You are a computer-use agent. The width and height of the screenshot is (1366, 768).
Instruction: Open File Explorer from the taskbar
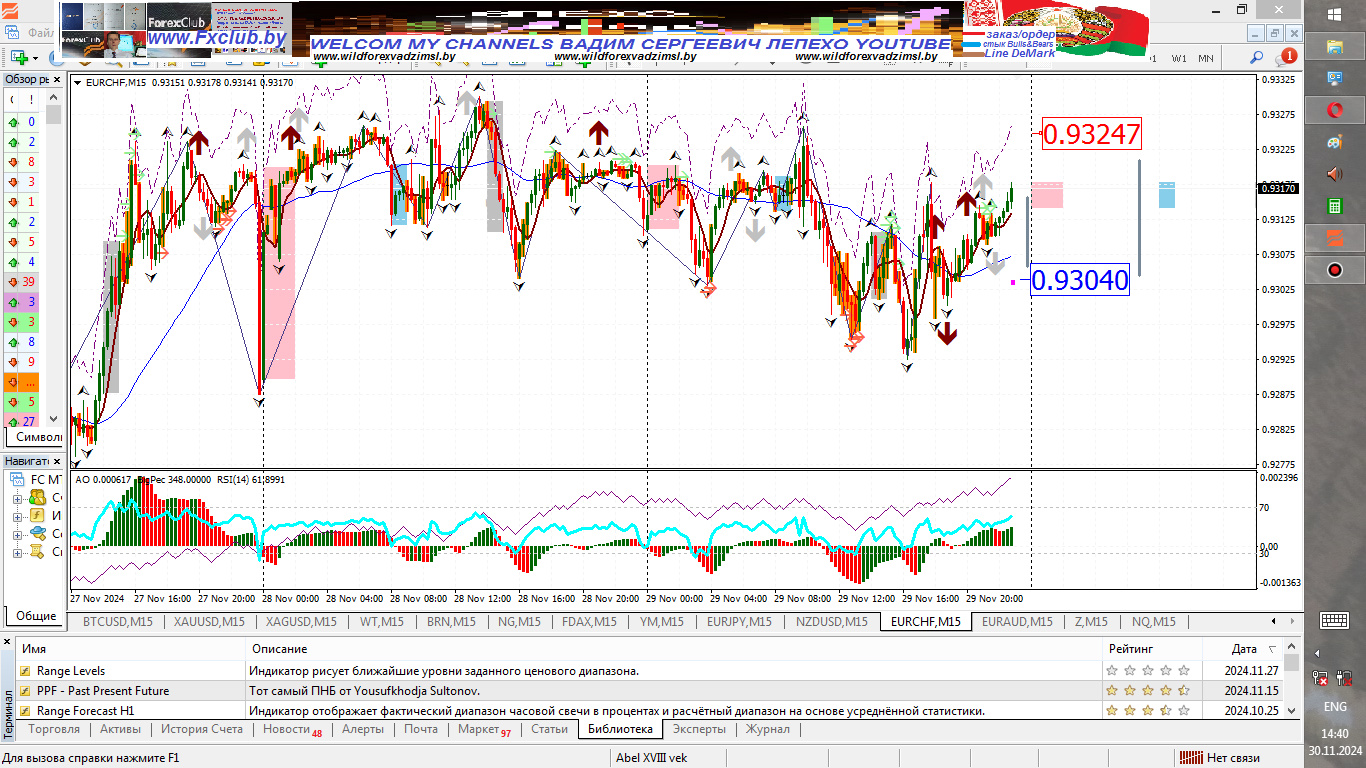tap(1334, 46)
